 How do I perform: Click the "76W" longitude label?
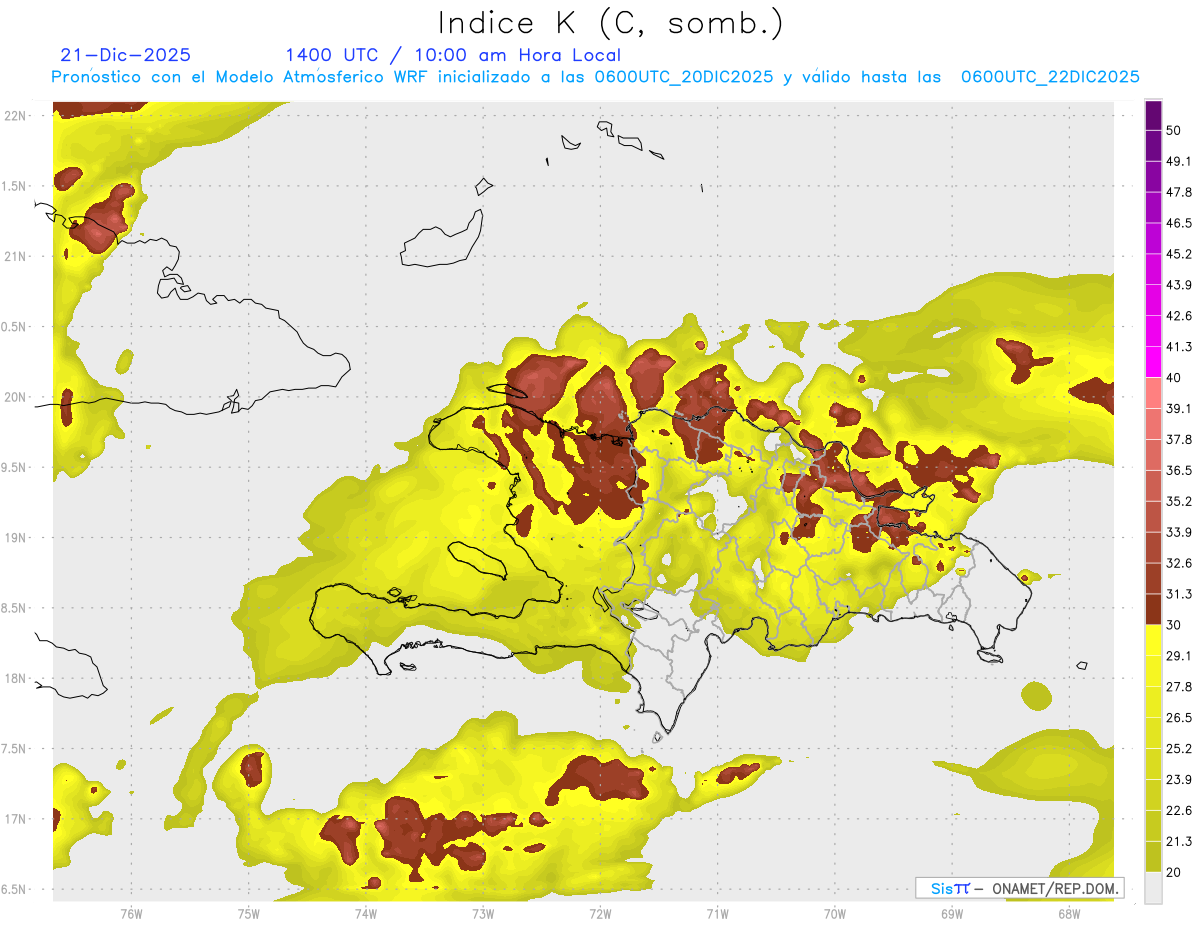[x=131, y=914]
